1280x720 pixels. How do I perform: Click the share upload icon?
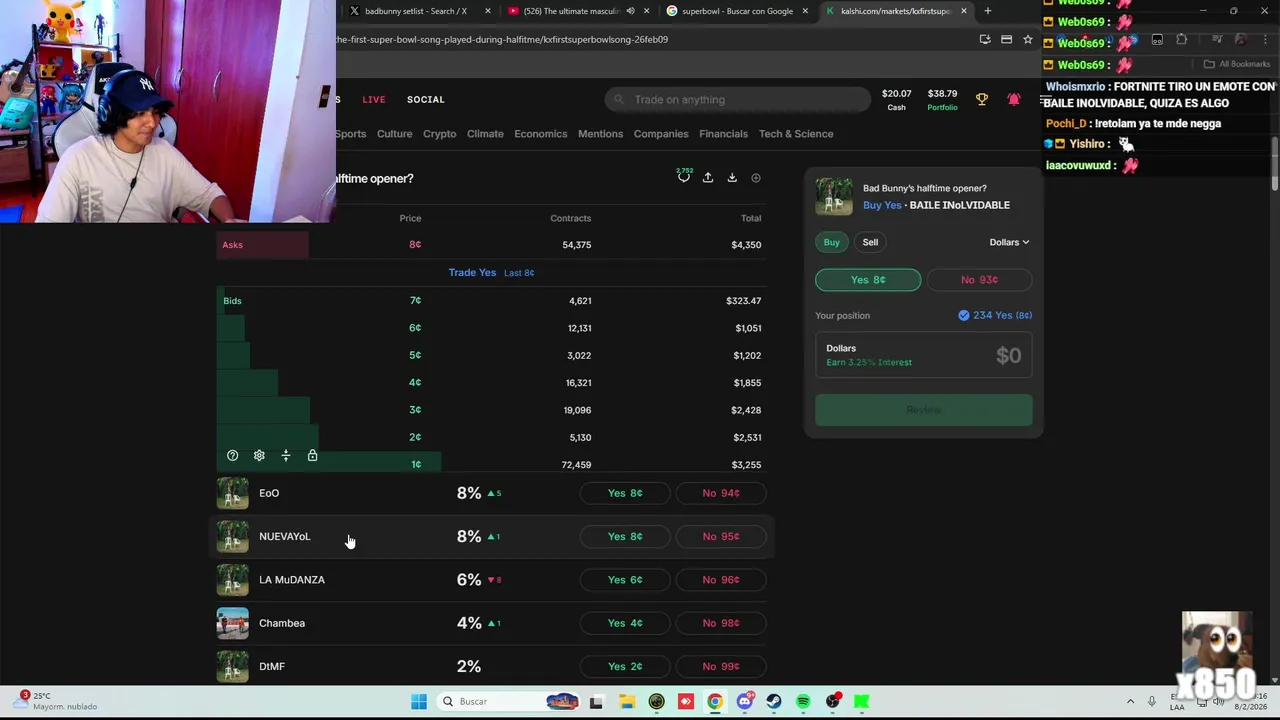(708, 178)
